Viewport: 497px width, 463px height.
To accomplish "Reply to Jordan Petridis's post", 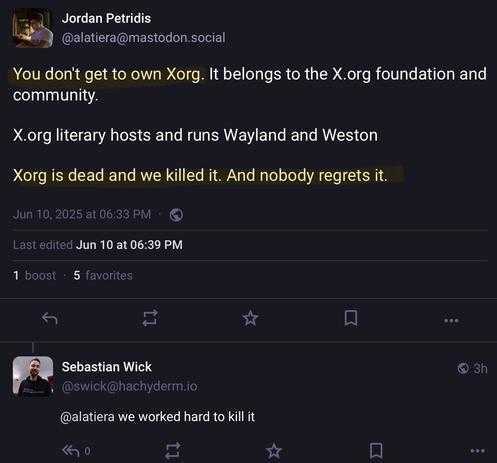I will pos(50,319).
